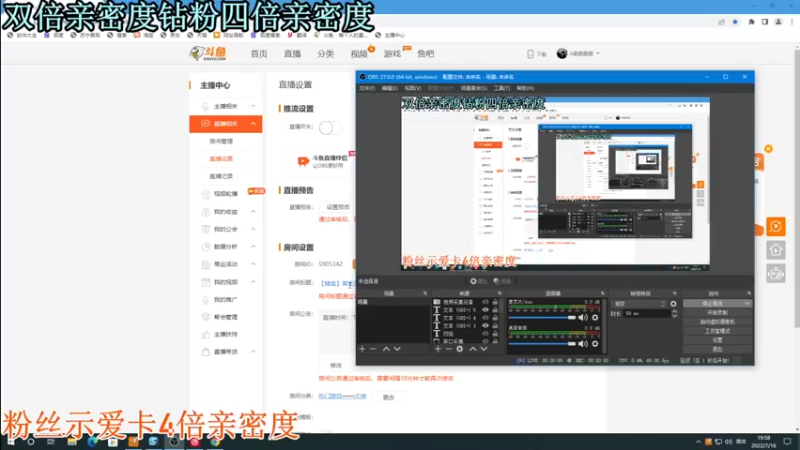Expand the 数据分析 sidebar section
The image size is (800, 450).
[253, 246]
